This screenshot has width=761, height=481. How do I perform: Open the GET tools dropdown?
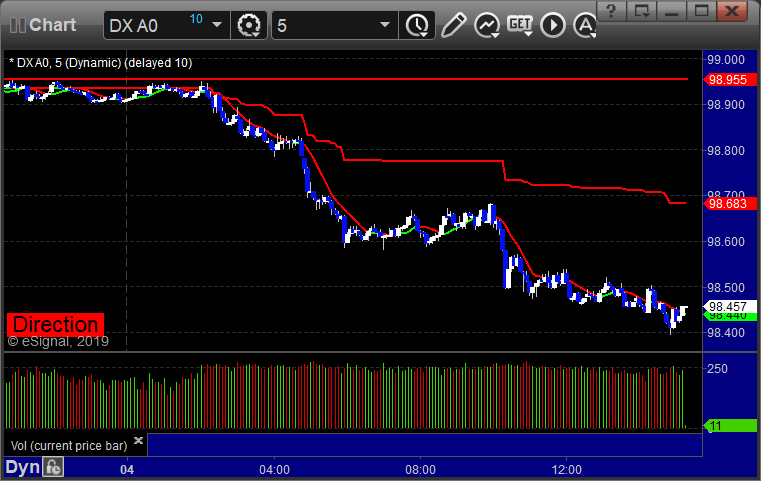tap(520, 25)
